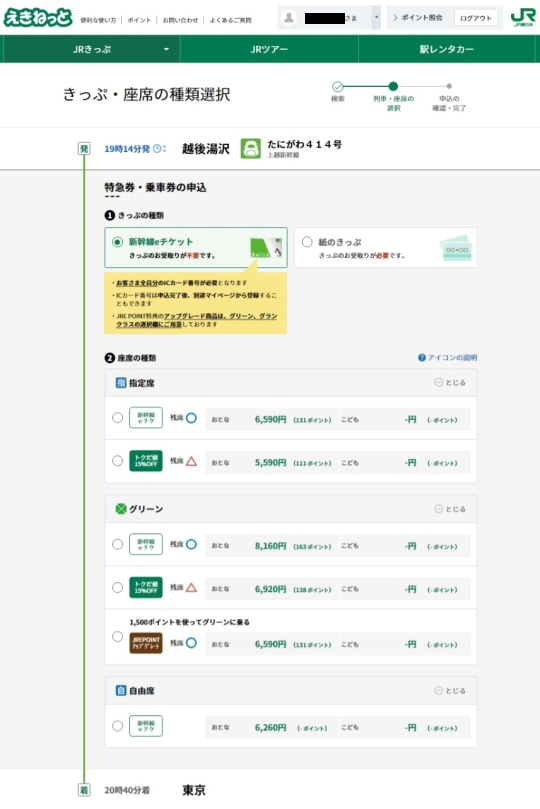Click the ログアウト button
The width and height of the screenshot is (540, 809).
click(x=476, y=18)
